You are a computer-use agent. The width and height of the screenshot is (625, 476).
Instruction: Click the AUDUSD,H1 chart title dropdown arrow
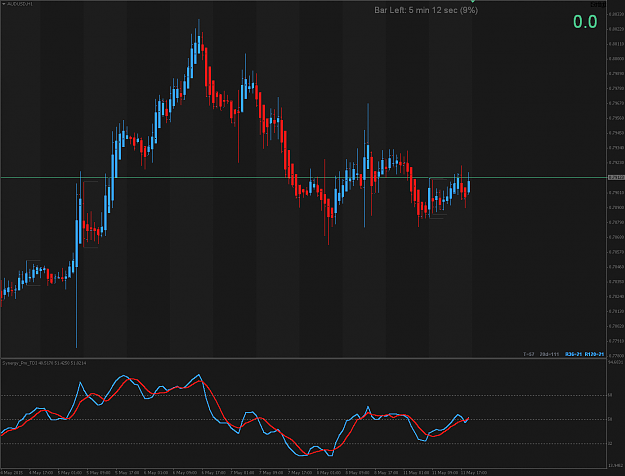pyautogui.click(x=4, y=4)
